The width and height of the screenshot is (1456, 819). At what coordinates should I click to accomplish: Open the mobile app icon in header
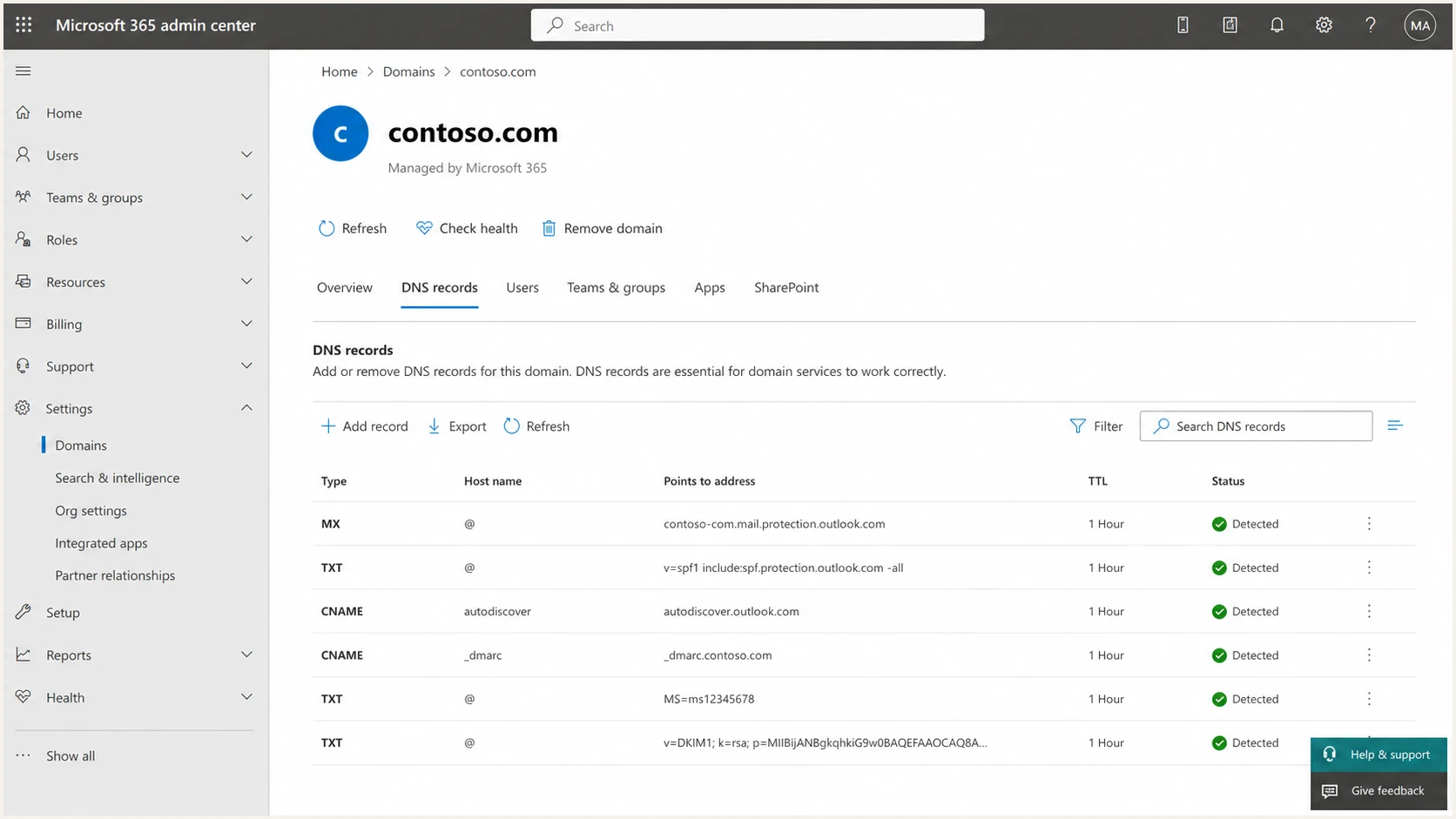tap(1183, 25)
